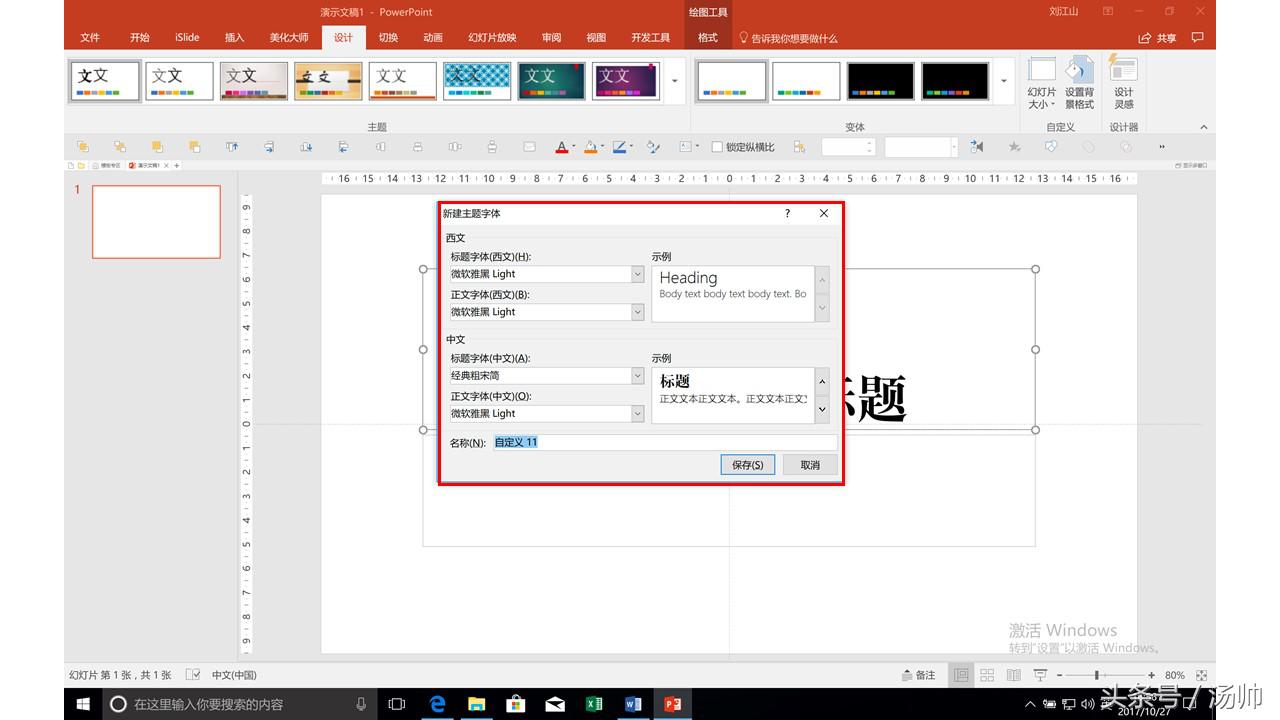Switch to the Transitions (切换) tab
The width and height of the screenshot is (1280, 720).
[388, 38]
